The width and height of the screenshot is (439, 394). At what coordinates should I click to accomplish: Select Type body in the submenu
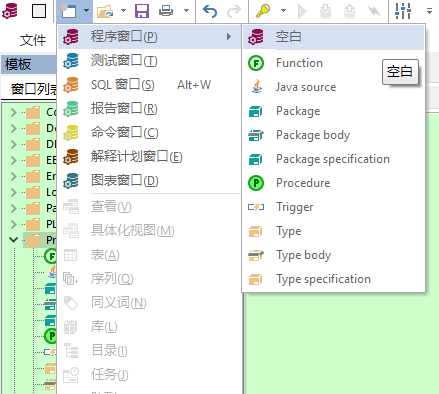click(x=333, y=255)
